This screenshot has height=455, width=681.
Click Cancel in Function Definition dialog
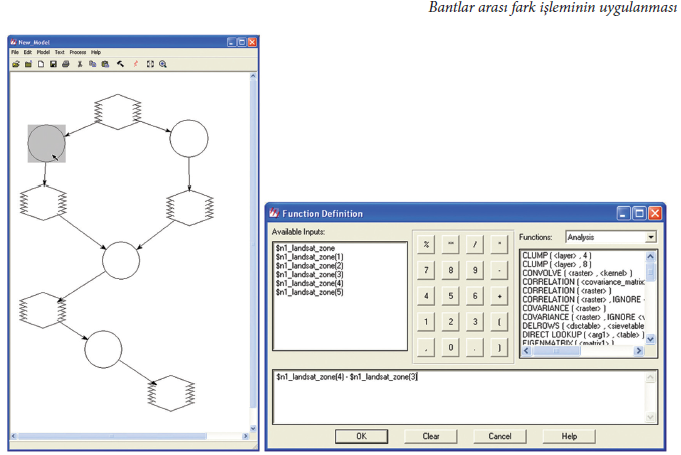(499, 436)
